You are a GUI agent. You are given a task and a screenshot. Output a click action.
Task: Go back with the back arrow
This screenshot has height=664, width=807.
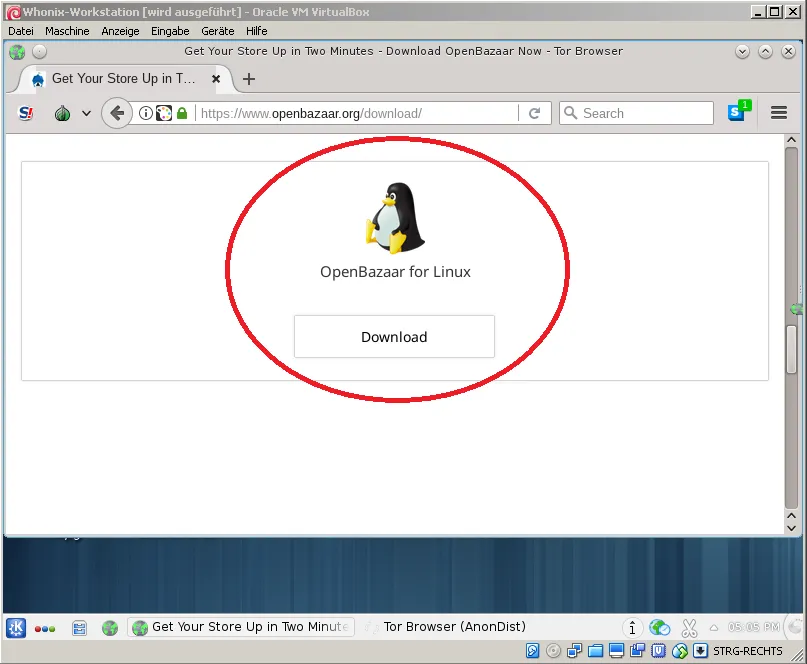tap(117, 113)
